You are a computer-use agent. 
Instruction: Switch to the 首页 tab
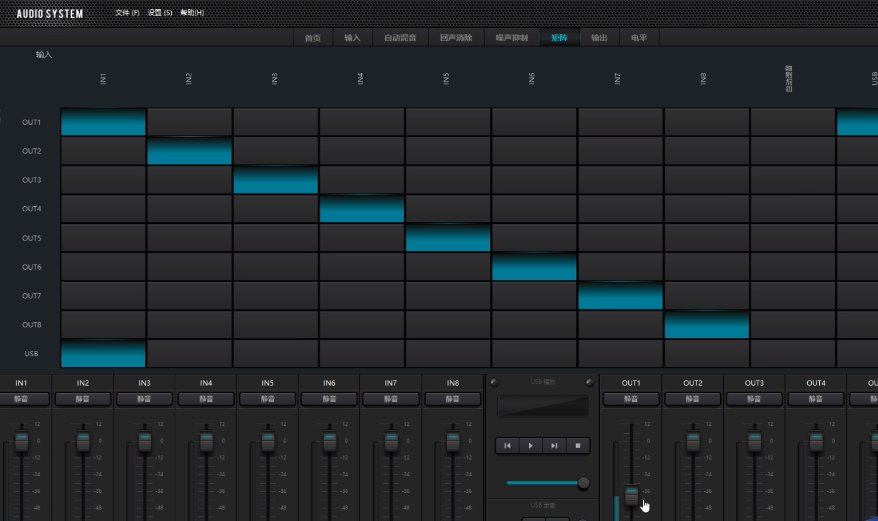(x=313, y=38)
